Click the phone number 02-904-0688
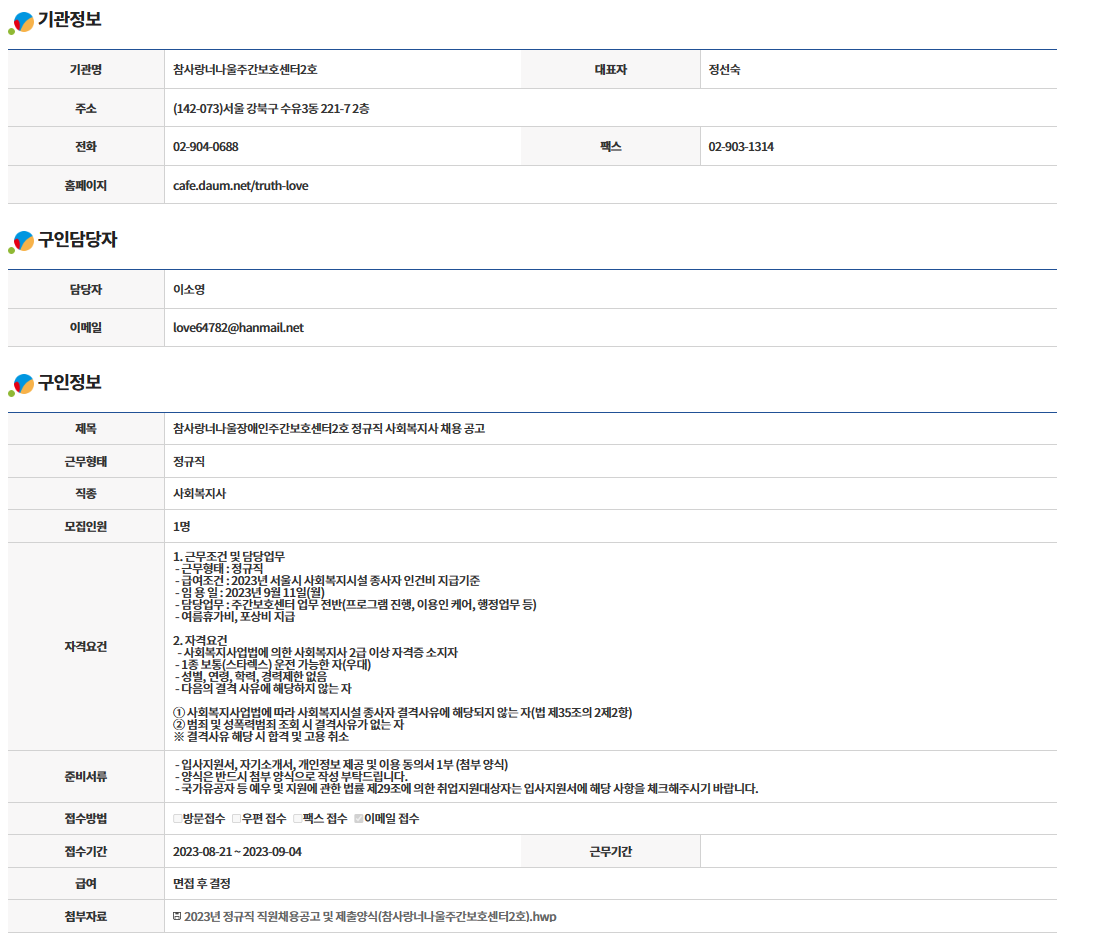 click(x=205, y=147)
